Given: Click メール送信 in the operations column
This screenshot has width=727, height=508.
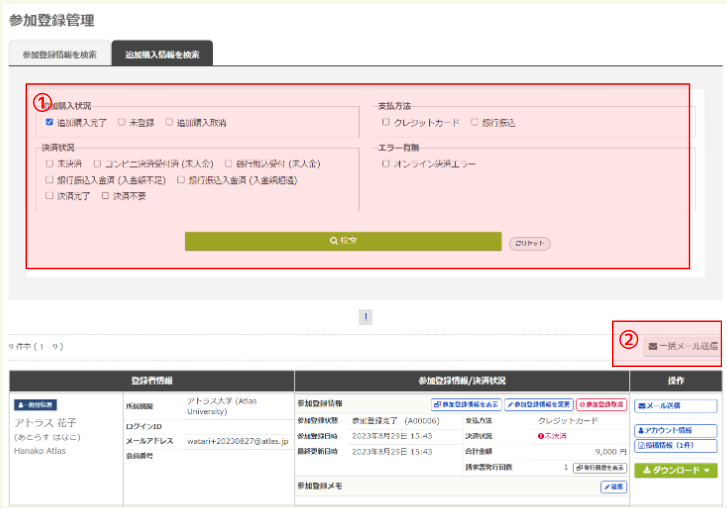Looking at the screenshot, I should pos(674,406).
